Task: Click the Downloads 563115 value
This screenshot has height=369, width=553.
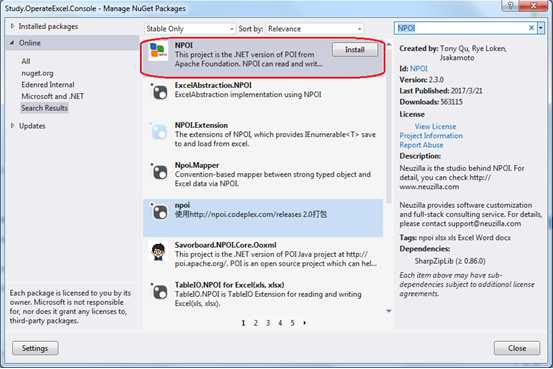Action: [x=451, y=102]
